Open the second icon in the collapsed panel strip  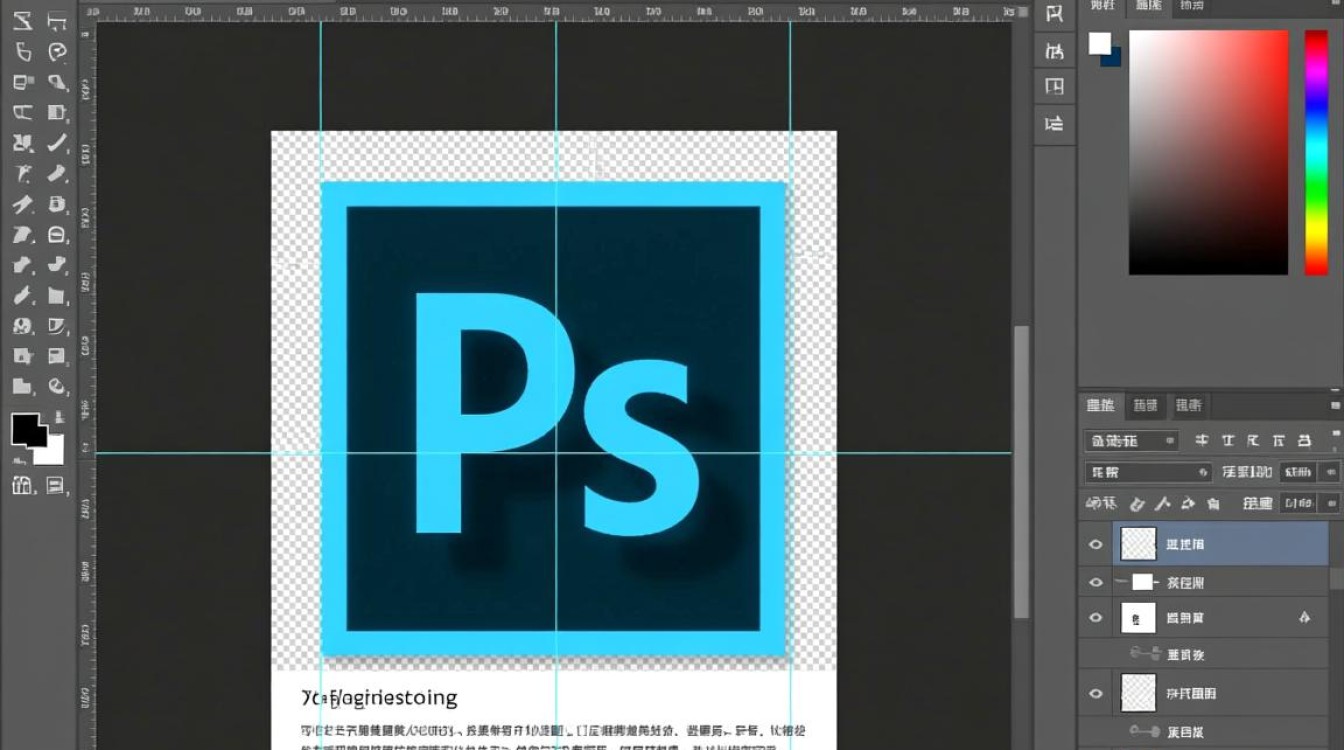tap(1054, 50)
